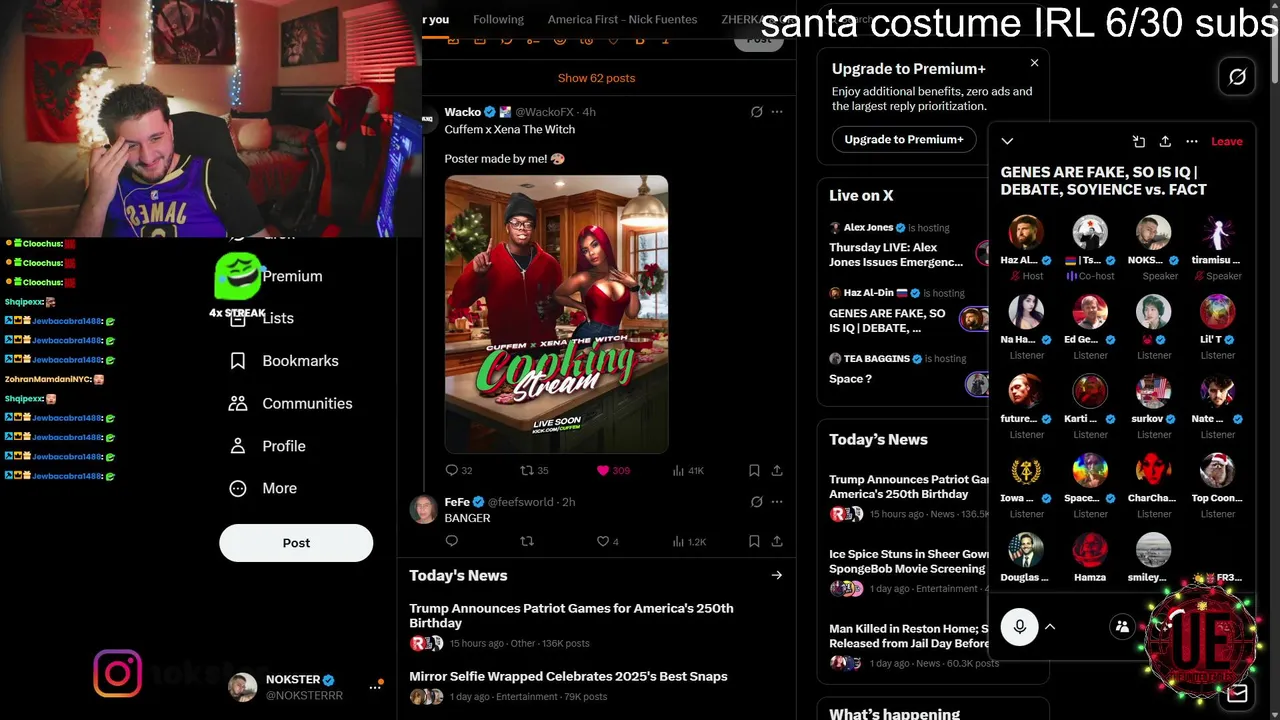Select listener Lil' T avatar in Space

[x=1217, y=312]
